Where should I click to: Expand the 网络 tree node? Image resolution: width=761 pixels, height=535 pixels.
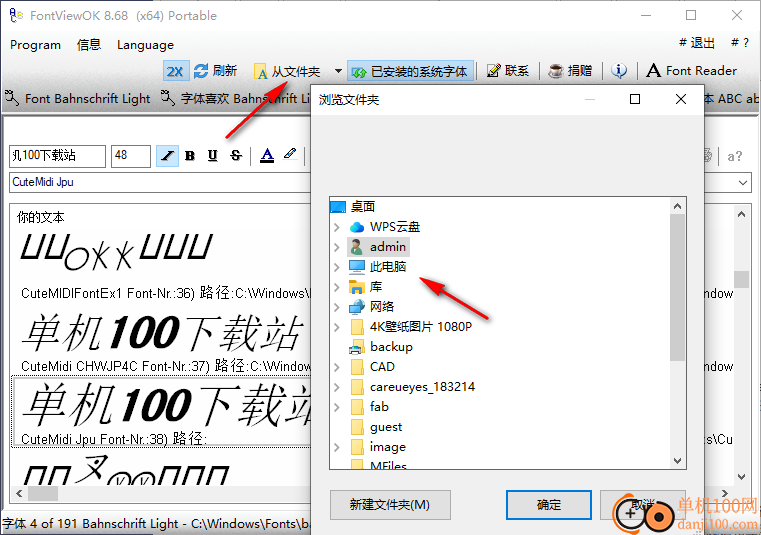coord(337,307)
